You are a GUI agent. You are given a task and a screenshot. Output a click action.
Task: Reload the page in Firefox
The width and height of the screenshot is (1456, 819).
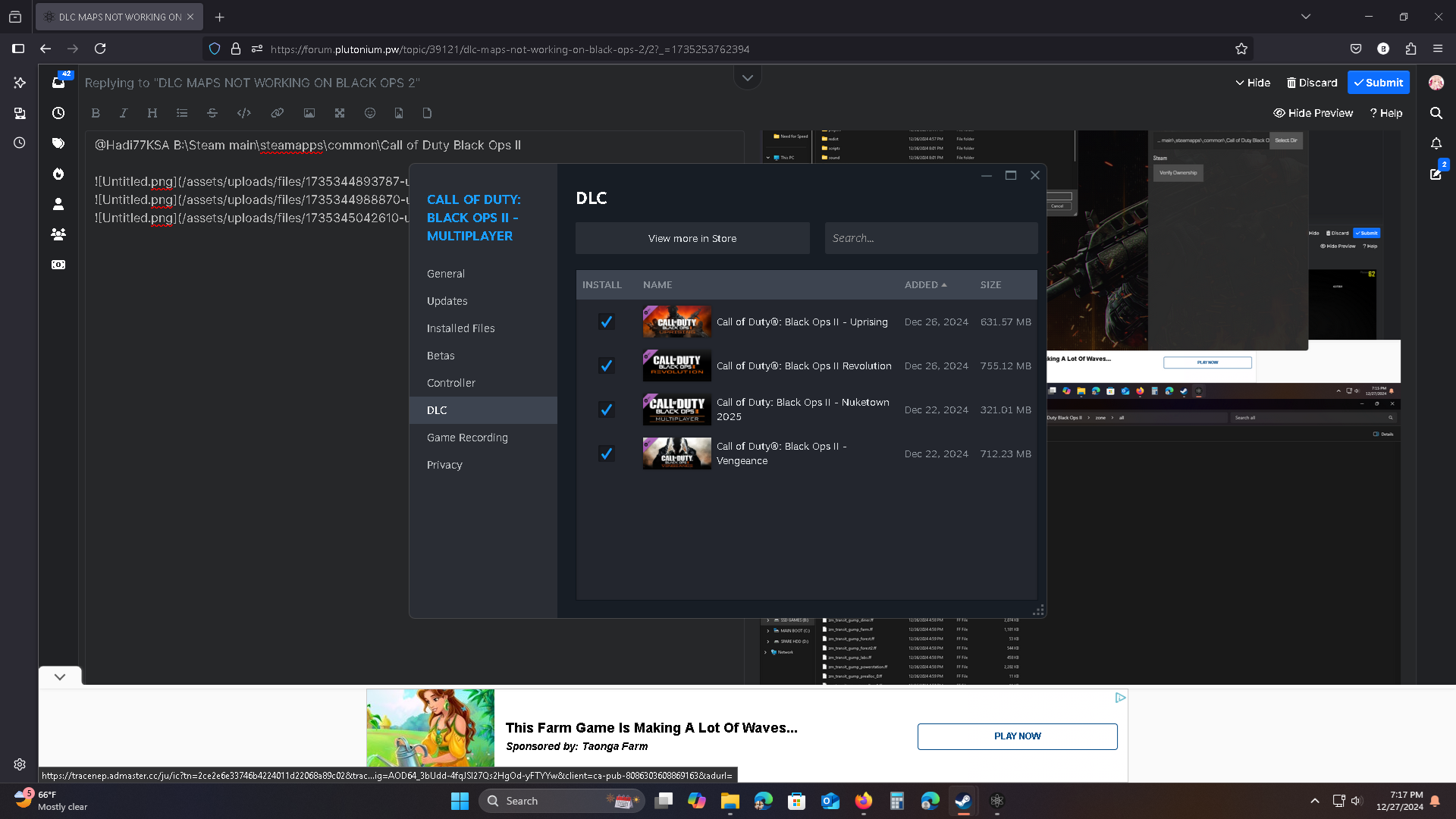(x=100, y=49)
